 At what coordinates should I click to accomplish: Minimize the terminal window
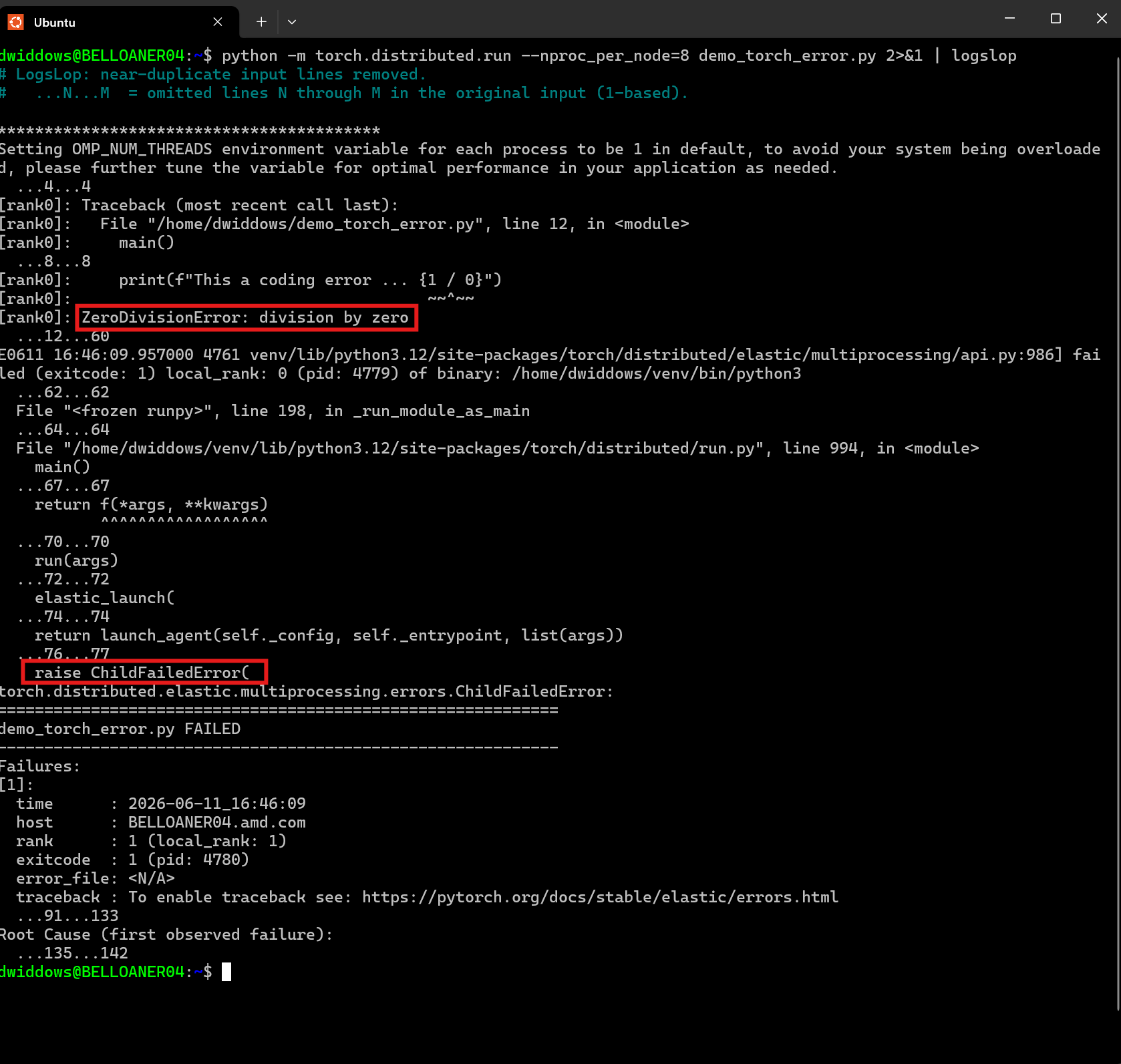pos(1009,19)
